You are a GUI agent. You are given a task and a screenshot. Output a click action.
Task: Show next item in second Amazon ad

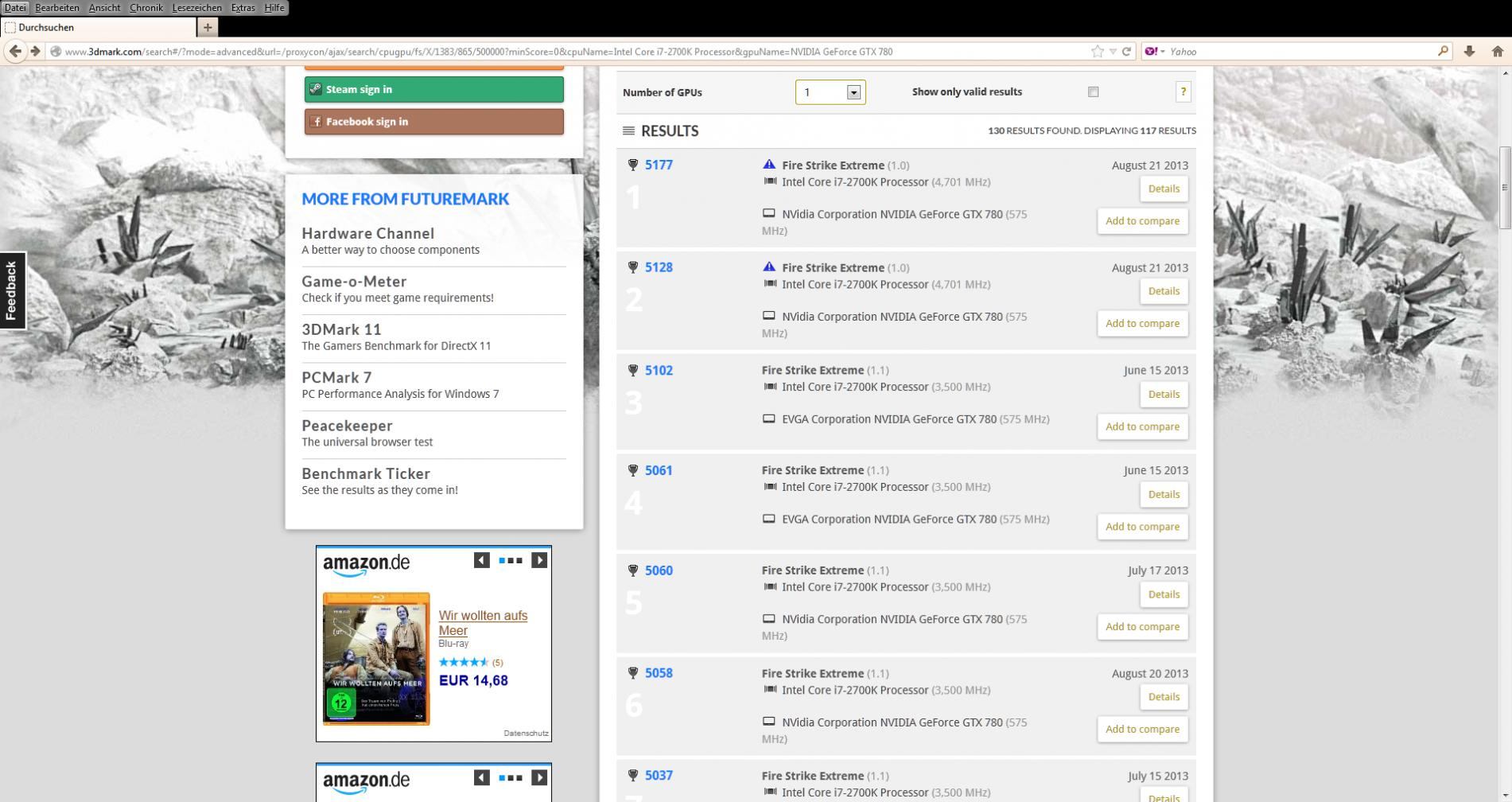click(539, 777)
